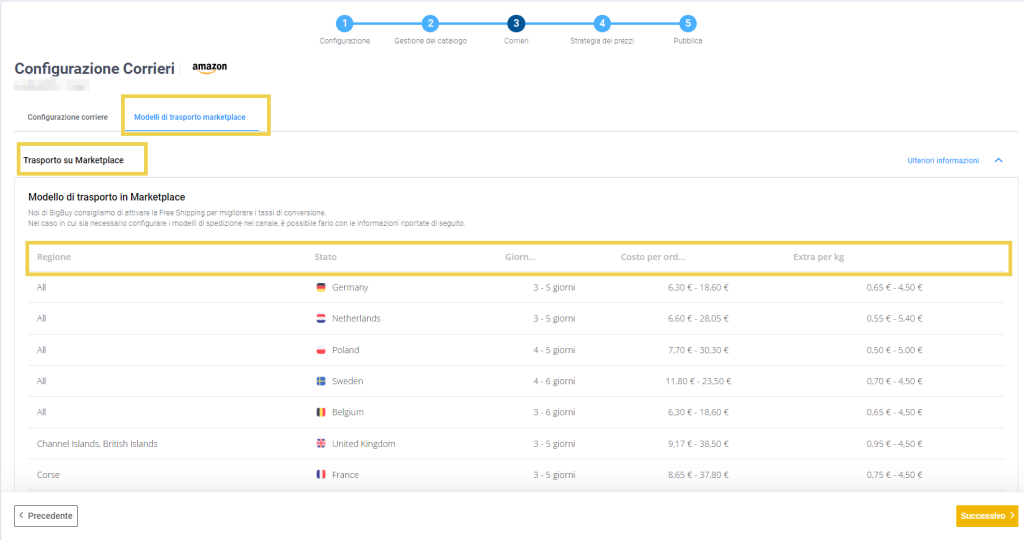Select Modelli di trasporto marketplace tab

(190, 117)
